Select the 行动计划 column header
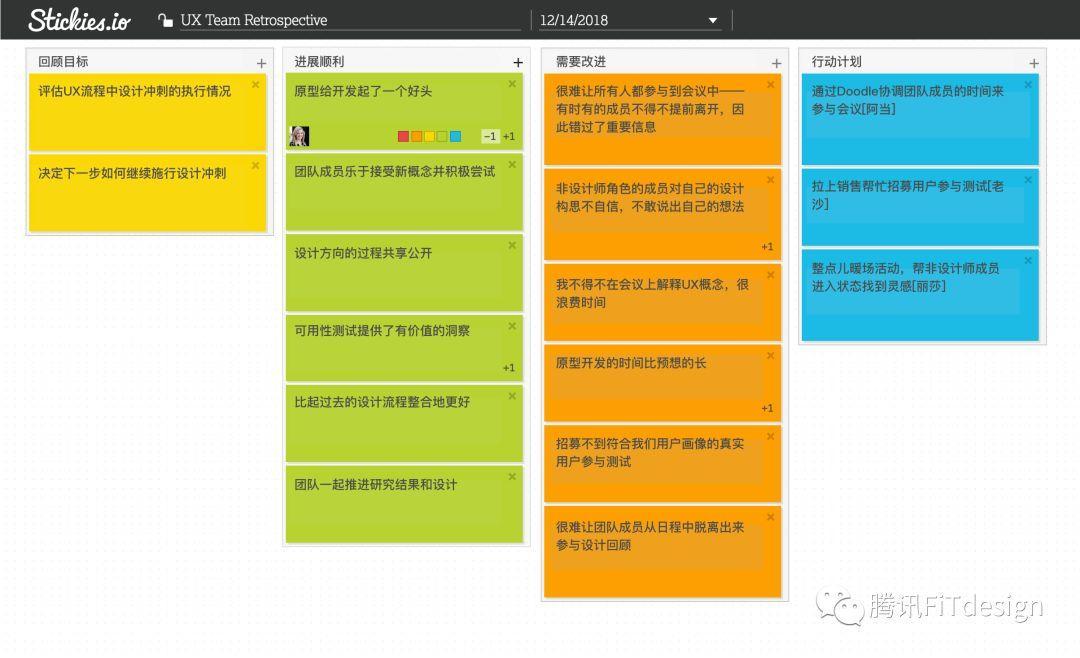1080x658 pixels. point(836,62)
